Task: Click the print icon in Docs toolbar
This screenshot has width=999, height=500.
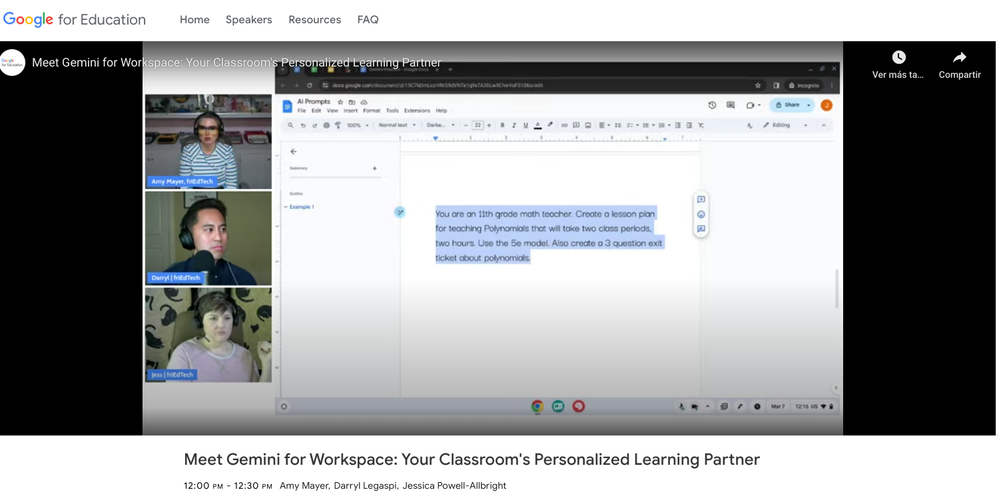Action: pyautogui.click(x=326, y=125)
